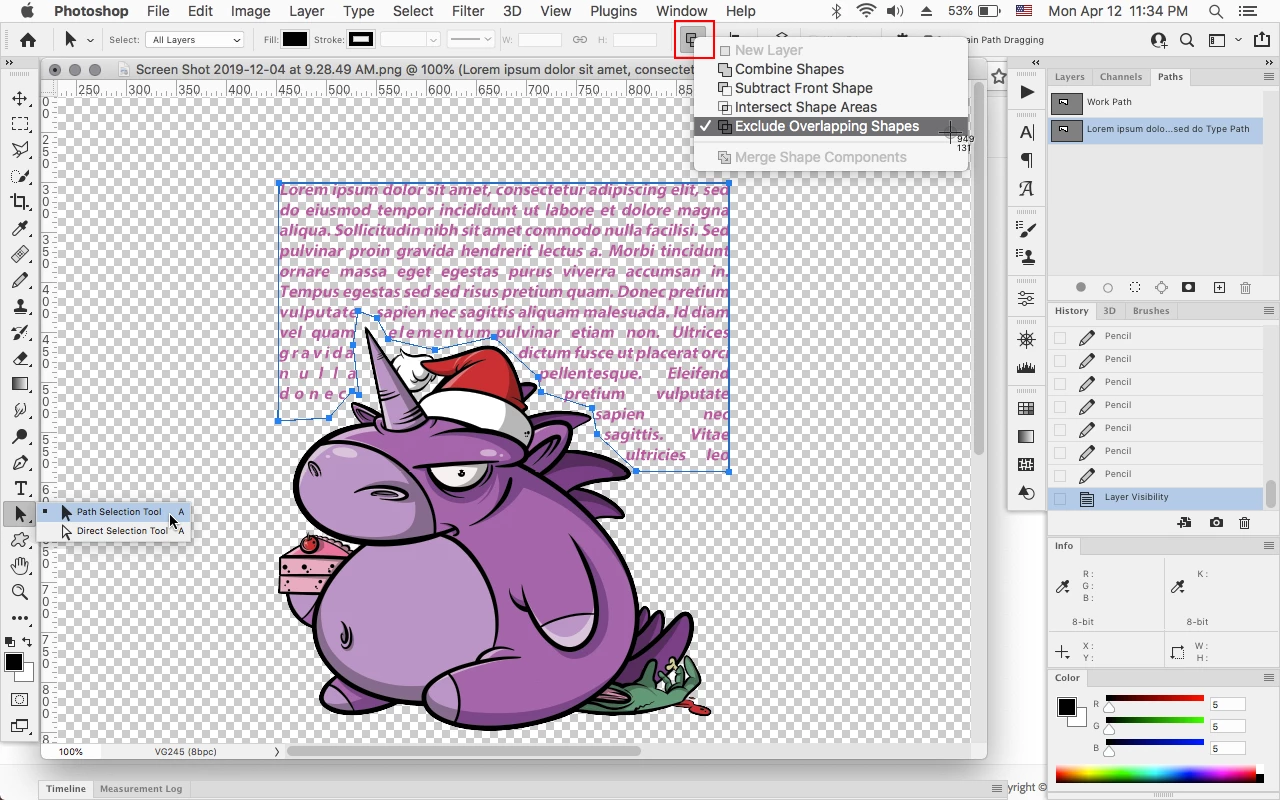Screen dimensions: 1280x800
Task: Open the History panel options menu
Action: pyautogui.click(x=1269, y=311)
